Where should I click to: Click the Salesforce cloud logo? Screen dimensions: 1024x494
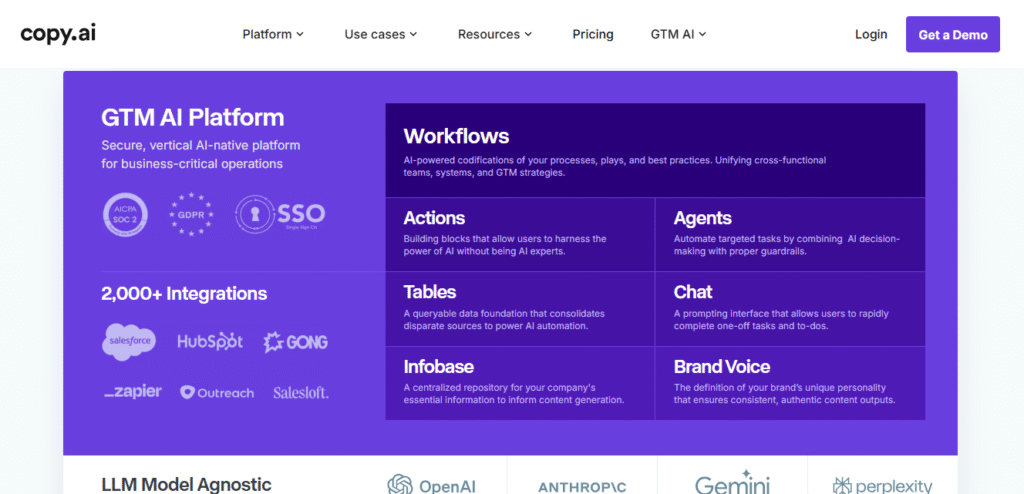click(x=129, y=342)
